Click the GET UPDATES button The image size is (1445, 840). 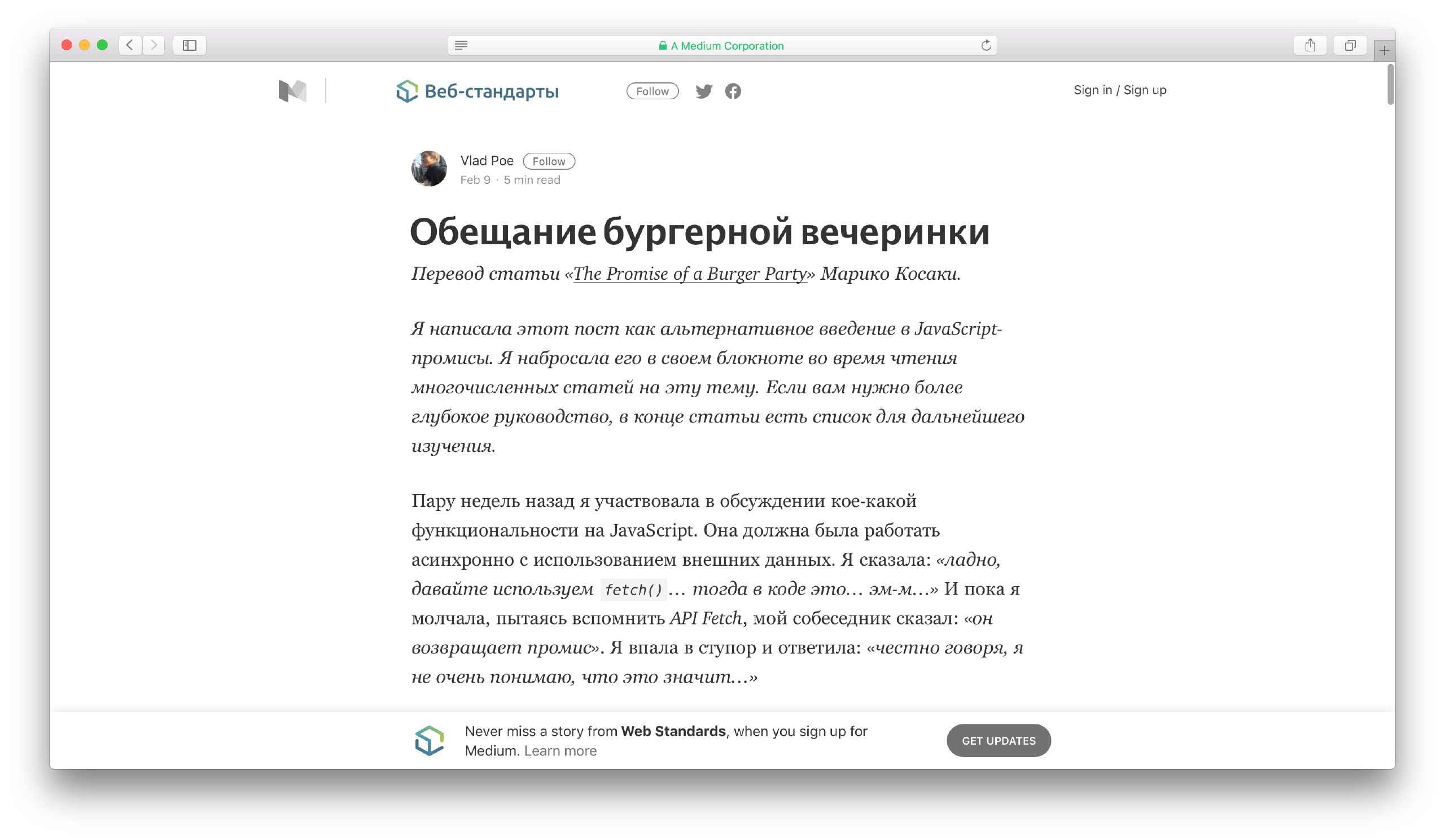(999, 741)
